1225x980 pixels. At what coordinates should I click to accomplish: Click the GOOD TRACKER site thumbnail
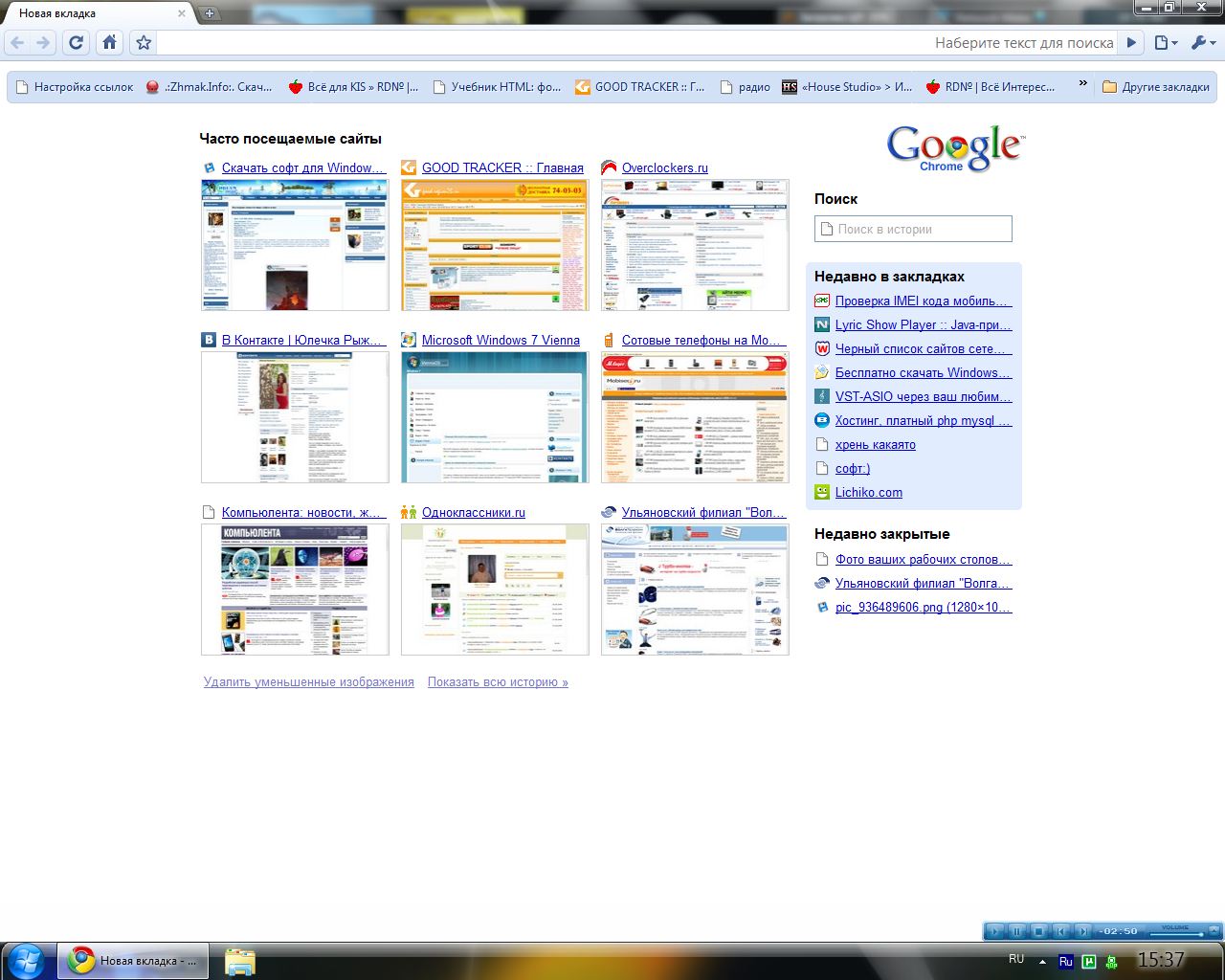(495, 245)
